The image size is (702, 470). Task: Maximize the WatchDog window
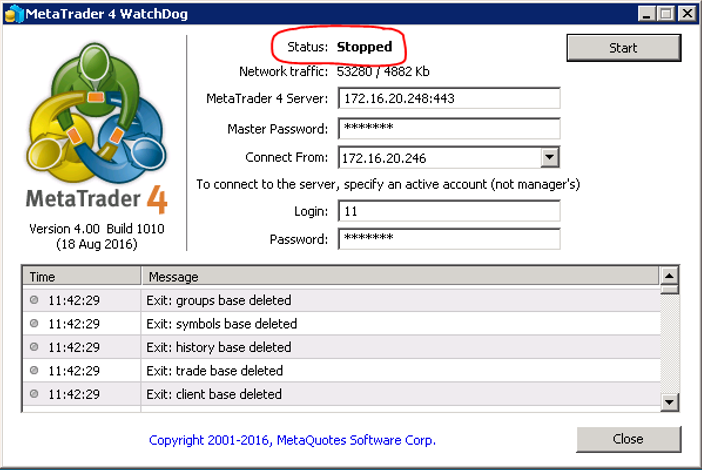tap(666, 14)
